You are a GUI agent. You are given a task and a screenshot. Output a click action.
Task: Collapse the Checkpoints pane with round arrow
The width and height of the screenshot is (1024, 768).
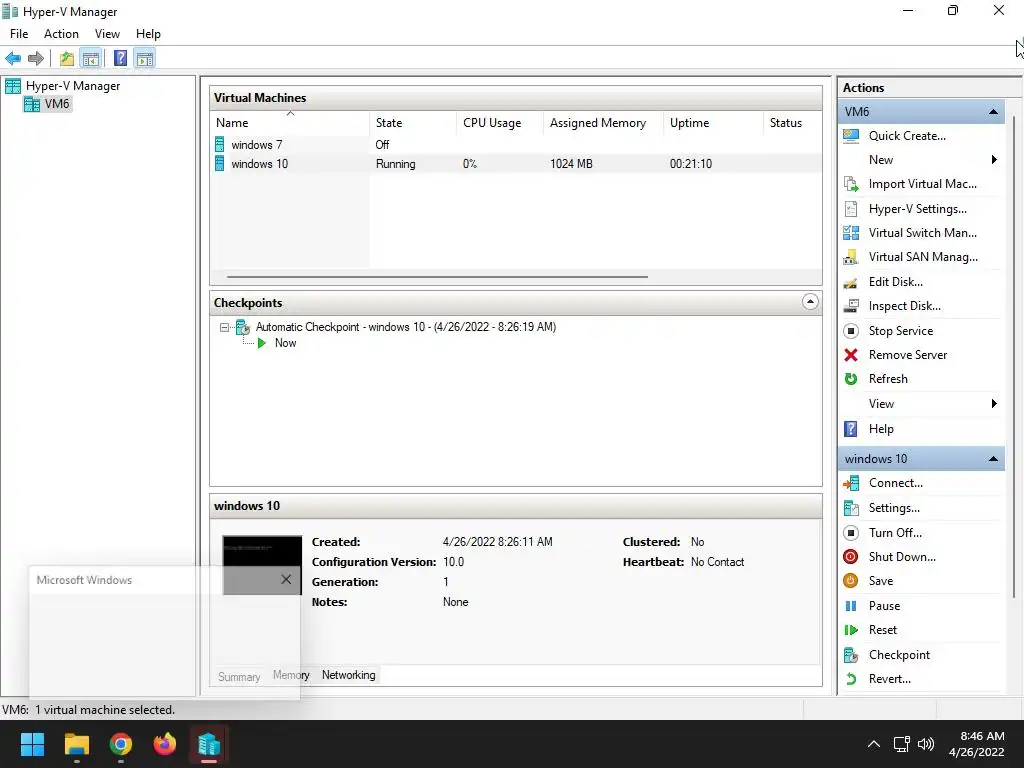pos(810,302)
